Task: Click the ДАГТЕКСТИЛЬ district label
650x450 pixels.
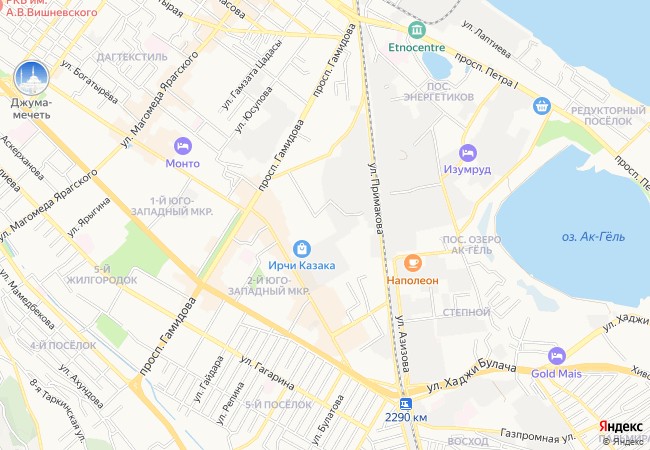Action: coord(132,57)
